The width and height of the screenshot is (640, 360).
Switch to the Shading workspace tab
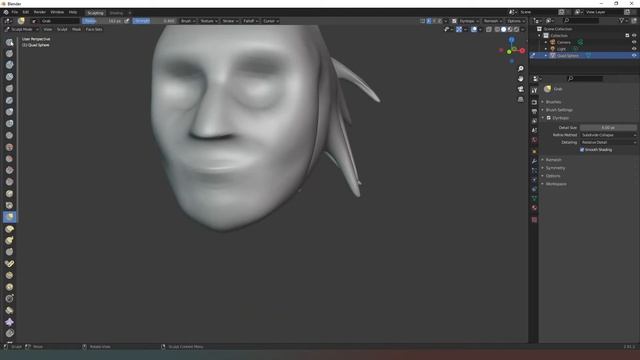coord(116,13)
